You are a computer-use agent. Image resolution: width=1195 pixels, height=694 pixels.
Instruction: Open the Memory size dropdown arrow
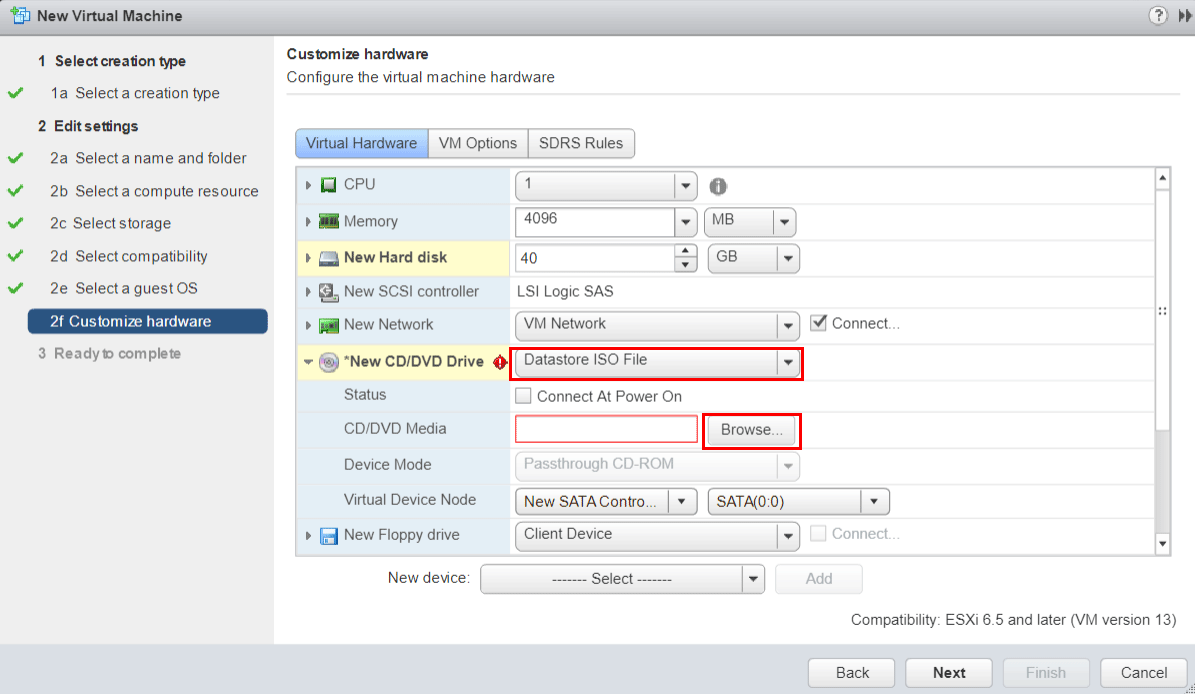point(685,222)
